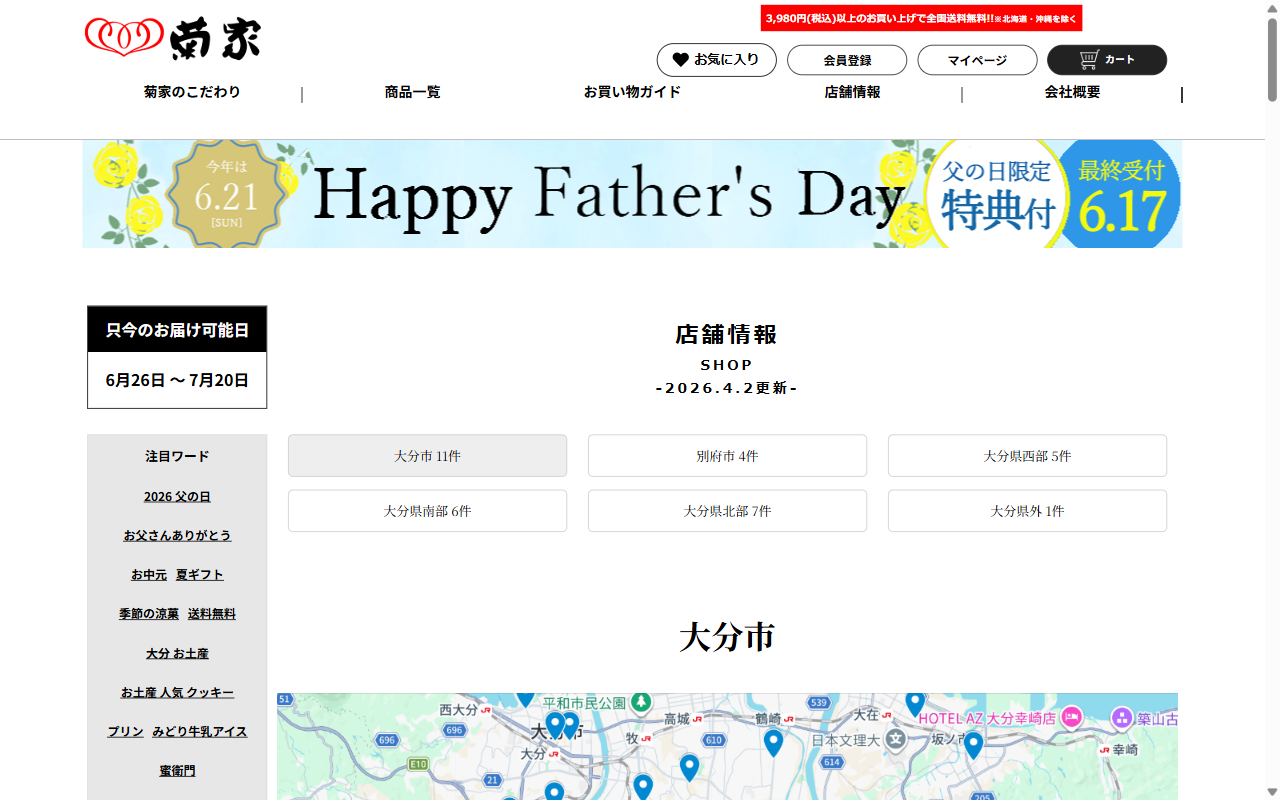The height and width of the screenshot is (800, 1280).
Task: Open お買い物ガイド menu item
Action: tap(632, 92)
